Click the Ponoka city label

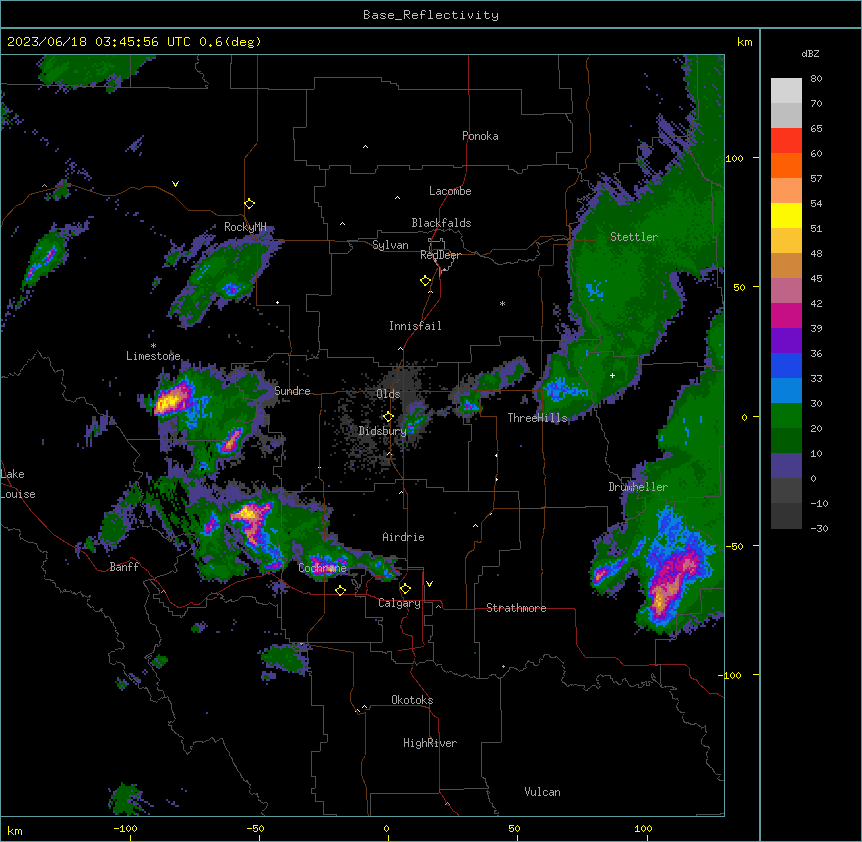pyautogui.click(x=480, y=136)
